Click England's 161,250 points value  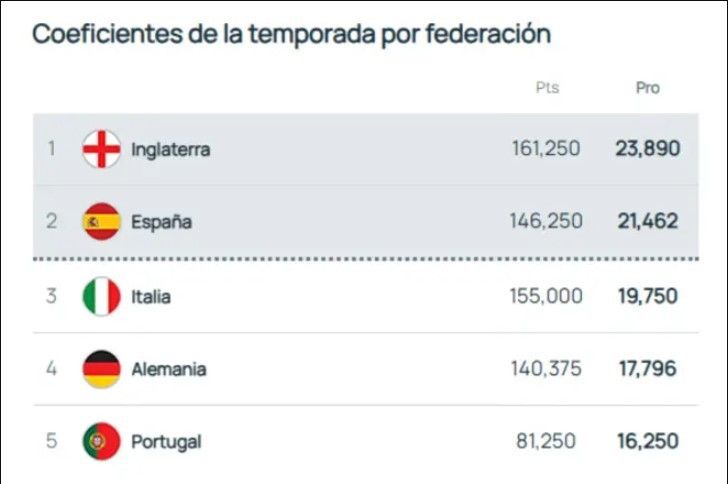click(546, 149)
